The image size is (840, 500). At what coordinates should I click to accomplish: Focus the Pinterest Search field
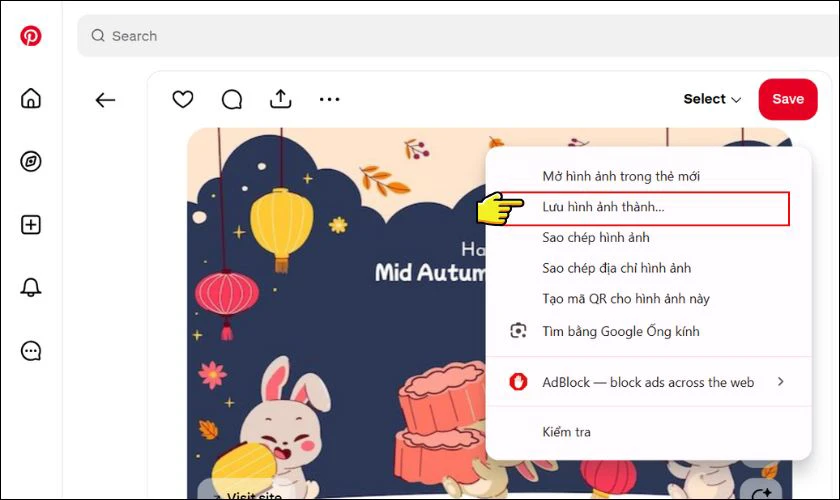point(459,36)
